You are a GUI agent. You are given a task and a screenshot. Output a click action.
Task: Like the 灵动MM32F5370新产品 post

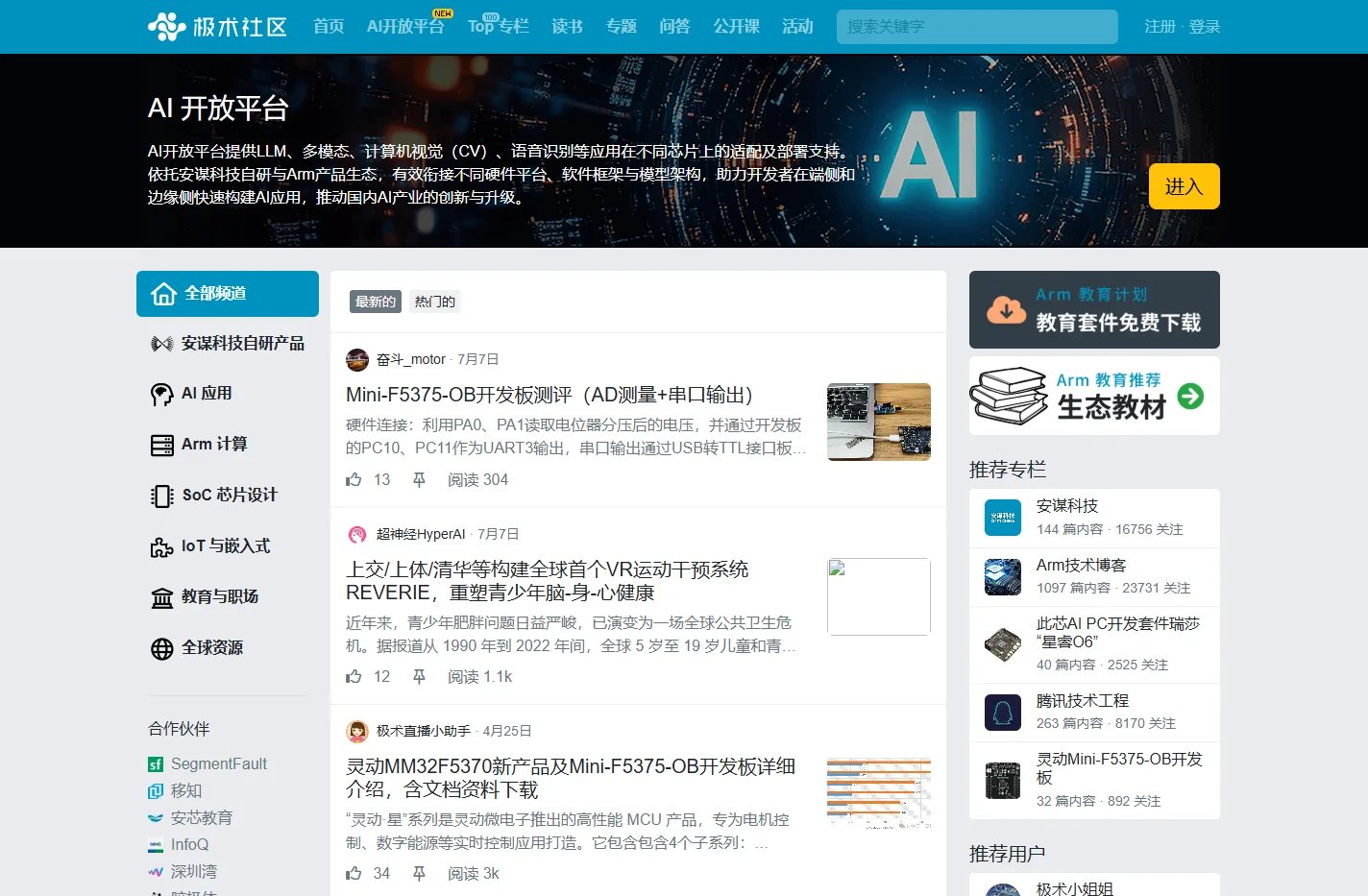pyautogui.click(x=354, y=873)
